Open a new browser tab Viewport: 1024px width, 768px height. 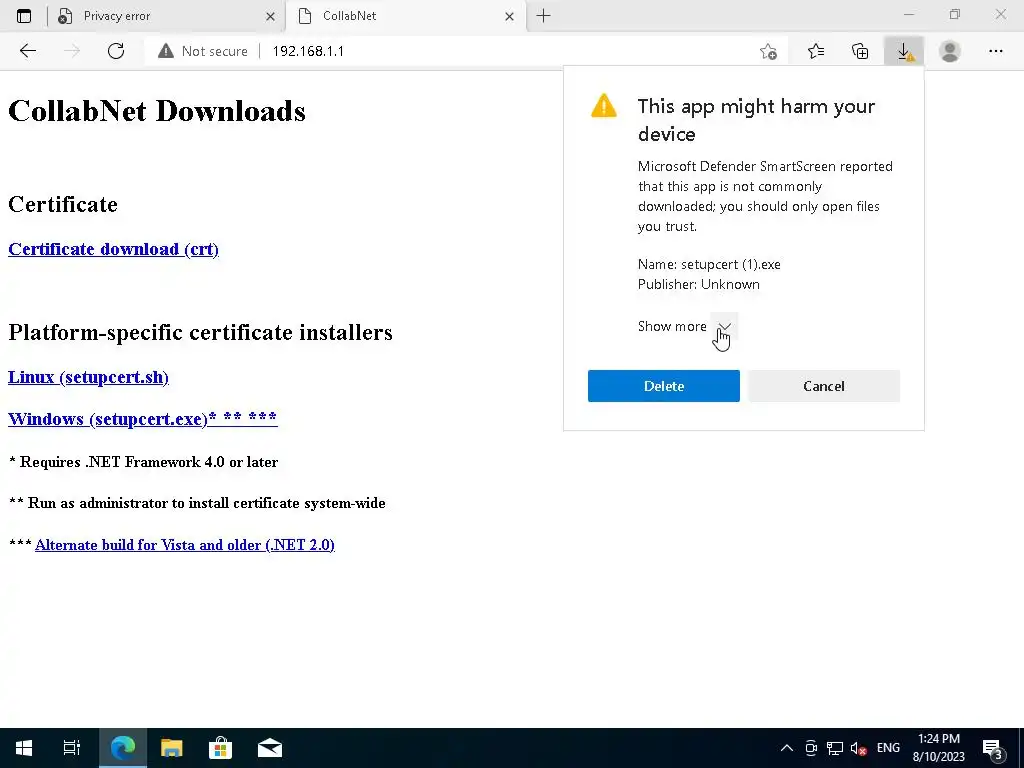pyautogui.click(x=543, y=16)
